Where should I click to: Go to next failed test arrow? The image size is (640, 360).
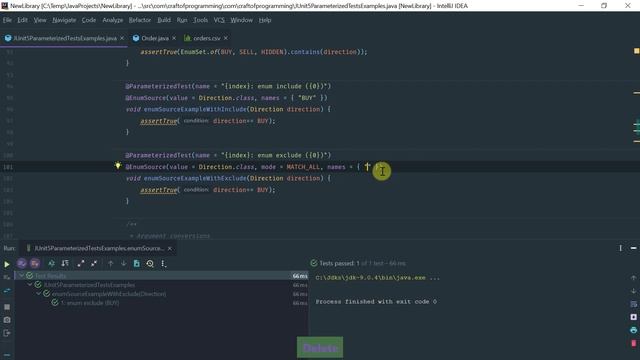(123, 264)
